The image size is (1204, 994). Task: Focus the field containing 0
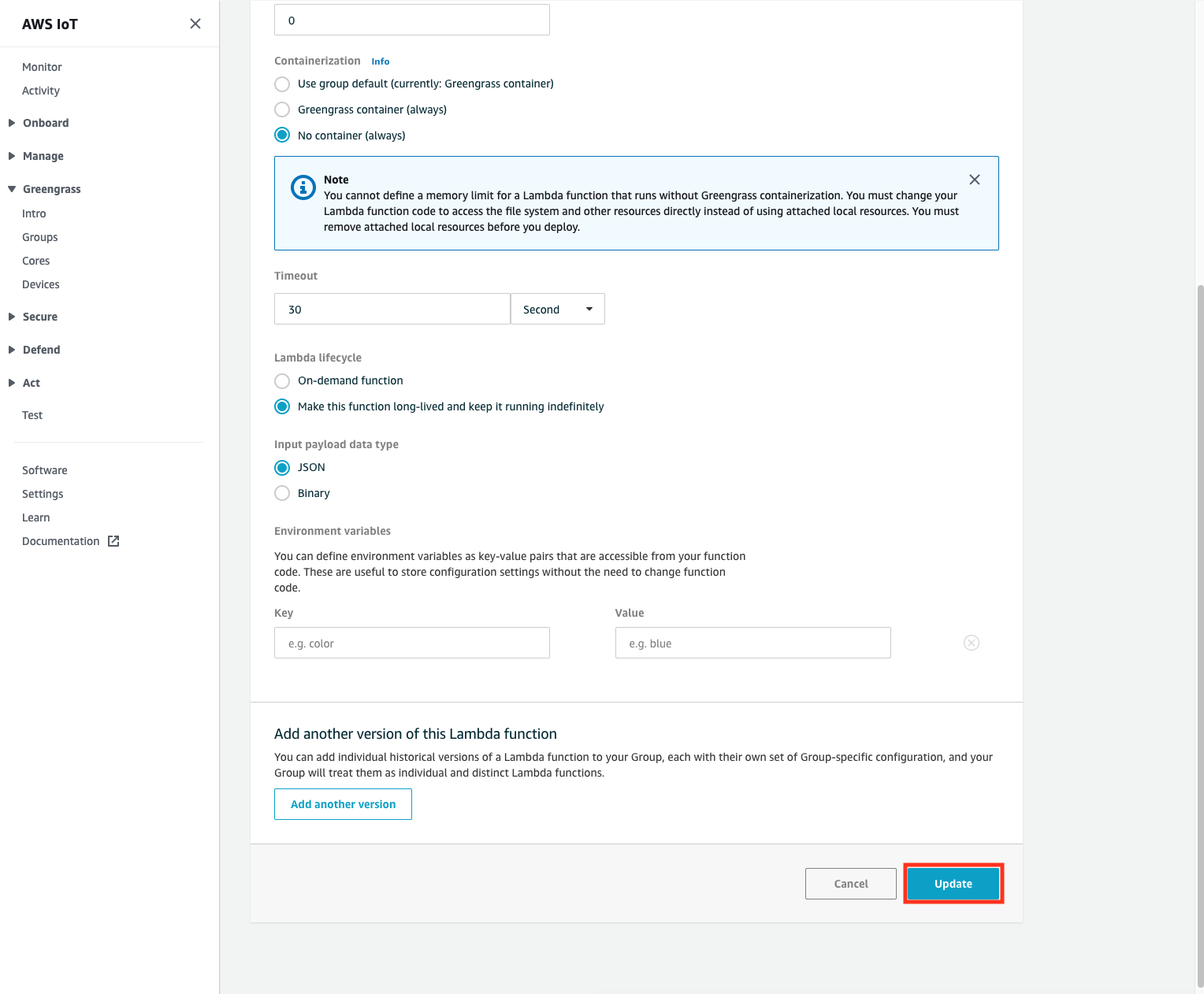point(412,20)
